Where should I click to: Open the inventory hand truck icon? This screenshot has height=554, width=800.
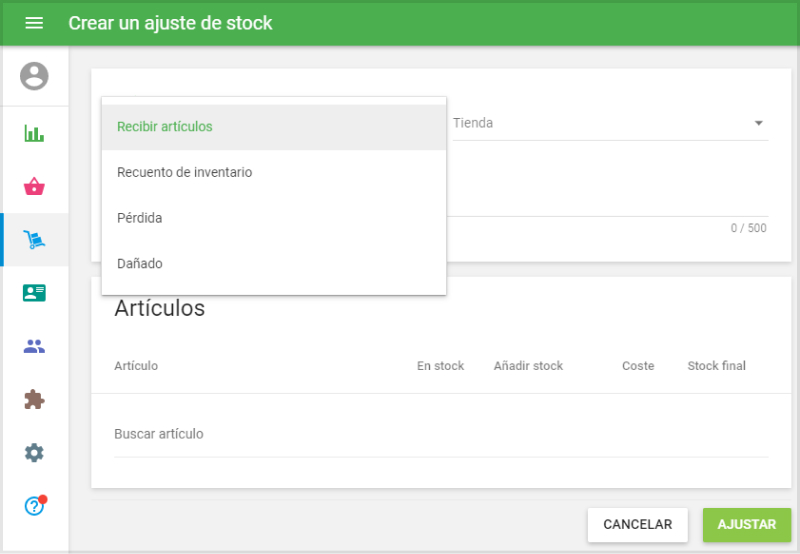point(34,239)
